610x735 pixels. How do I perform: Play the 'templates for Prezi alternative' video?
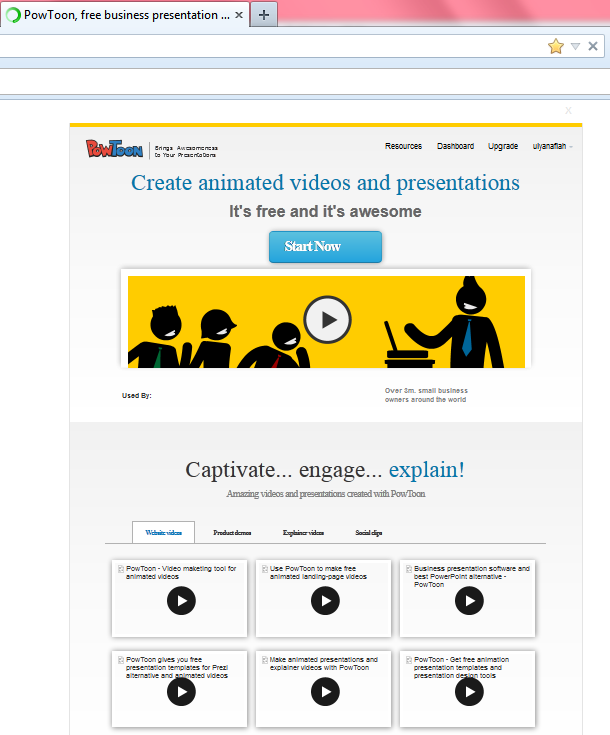(181, 692)
